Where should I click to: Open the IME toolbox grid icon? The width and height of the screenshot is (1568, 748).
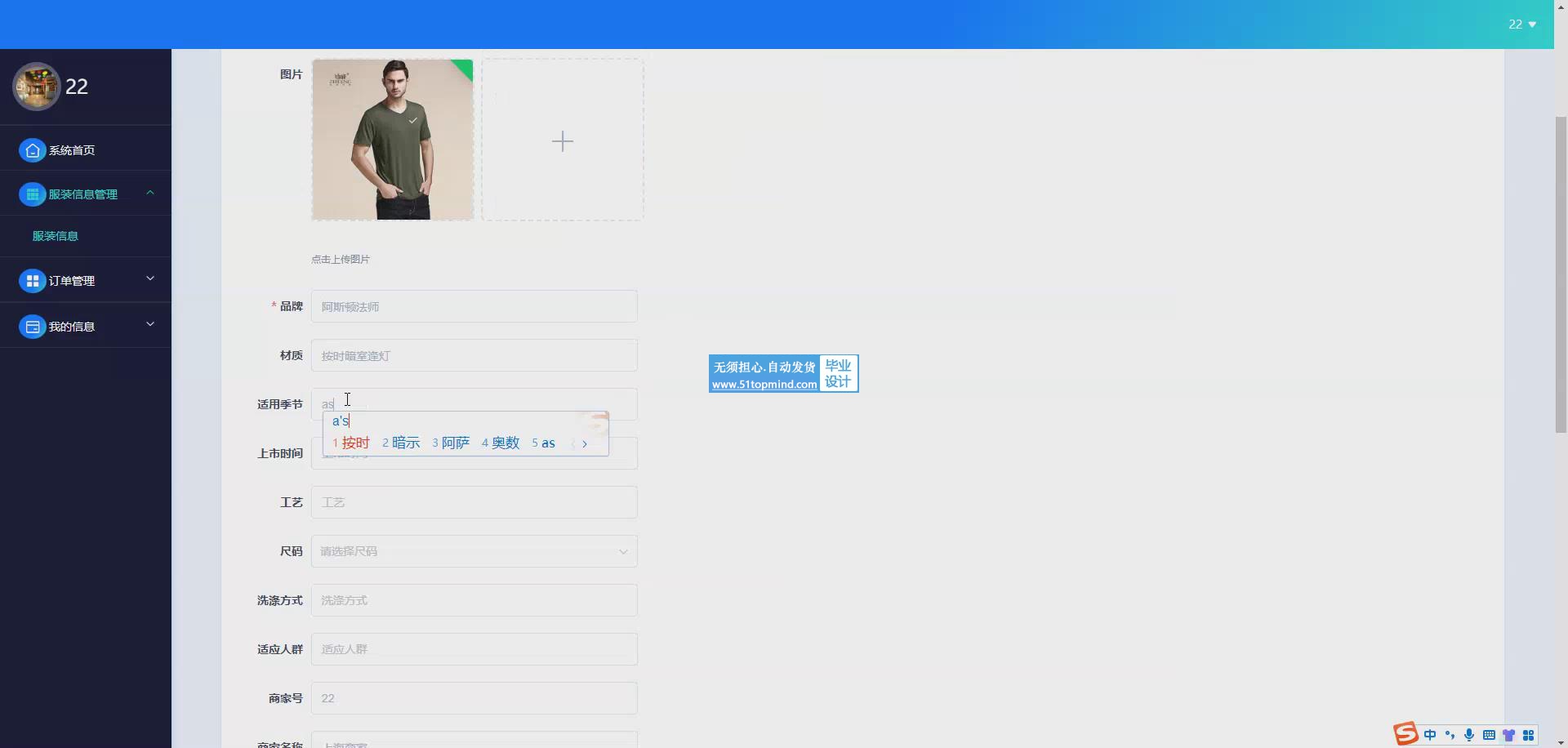click(1528, 735)
